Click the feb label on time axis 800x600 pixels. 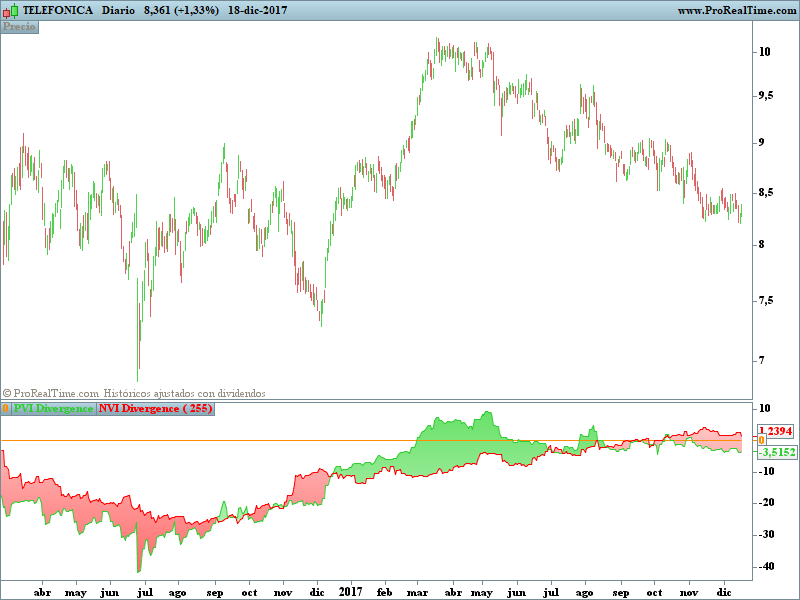384,592
